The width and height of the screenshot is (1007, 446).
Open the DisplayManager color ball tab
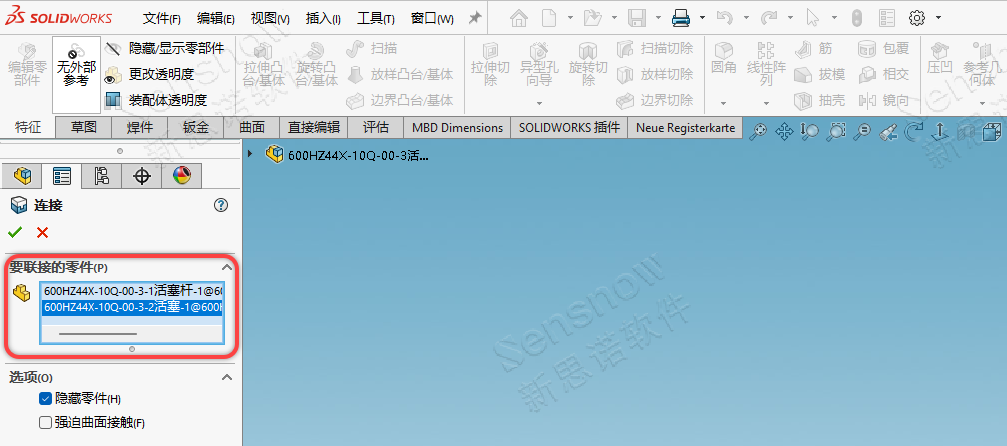click(181, 176)
